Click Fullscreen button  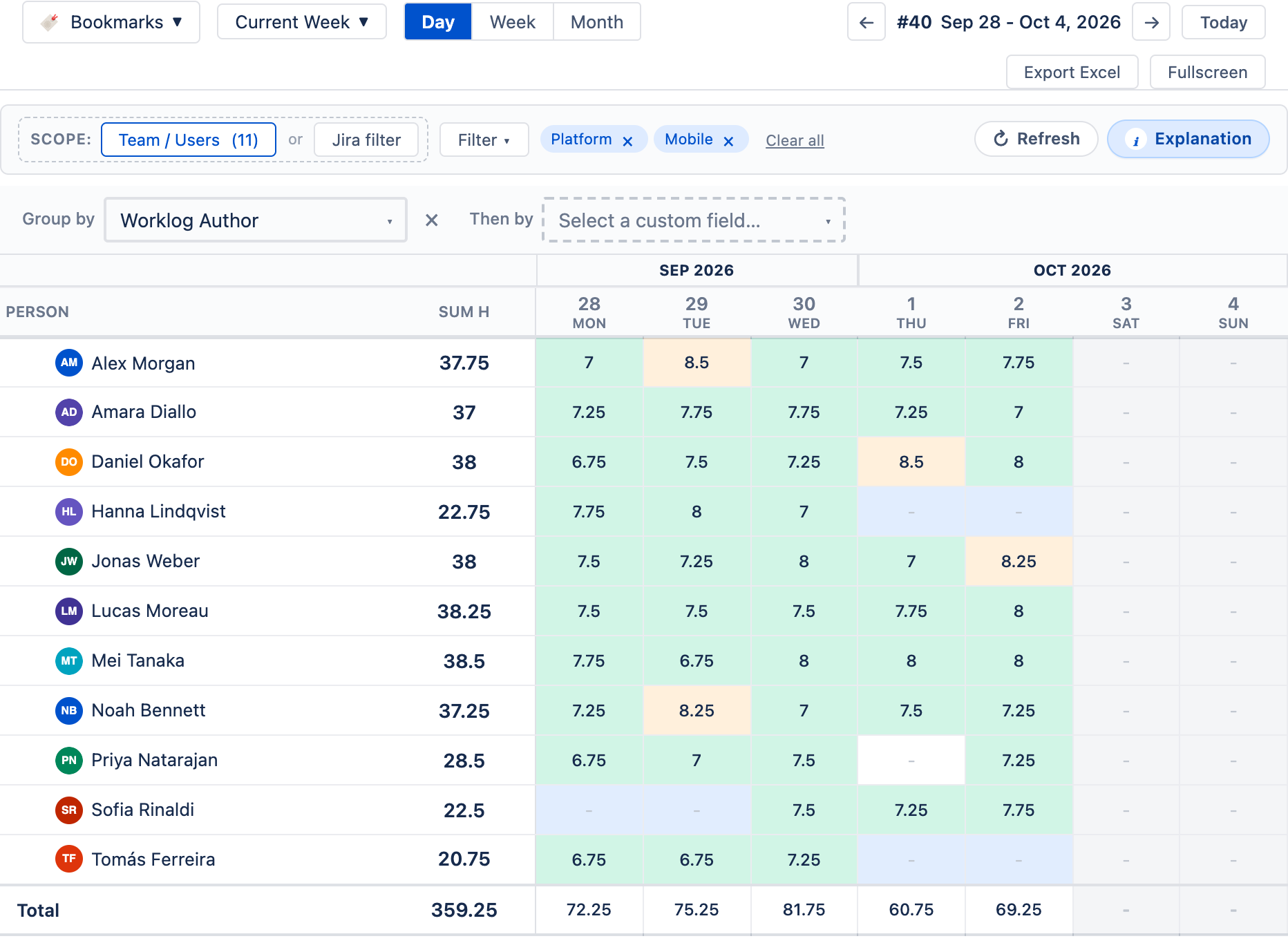click(x=1208, y=73)
